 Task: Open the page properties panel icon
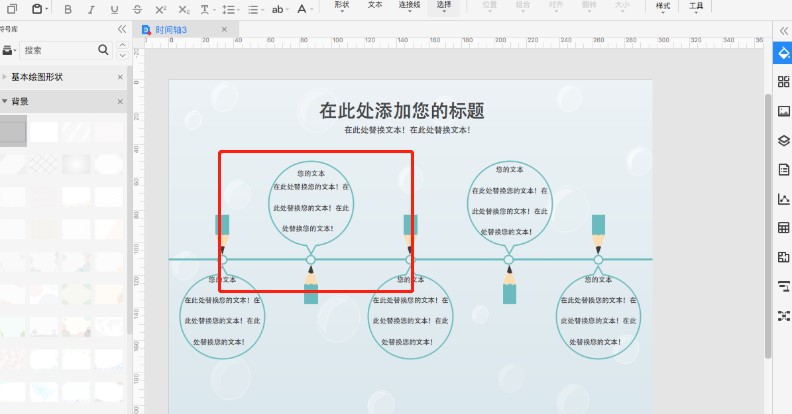783,170
